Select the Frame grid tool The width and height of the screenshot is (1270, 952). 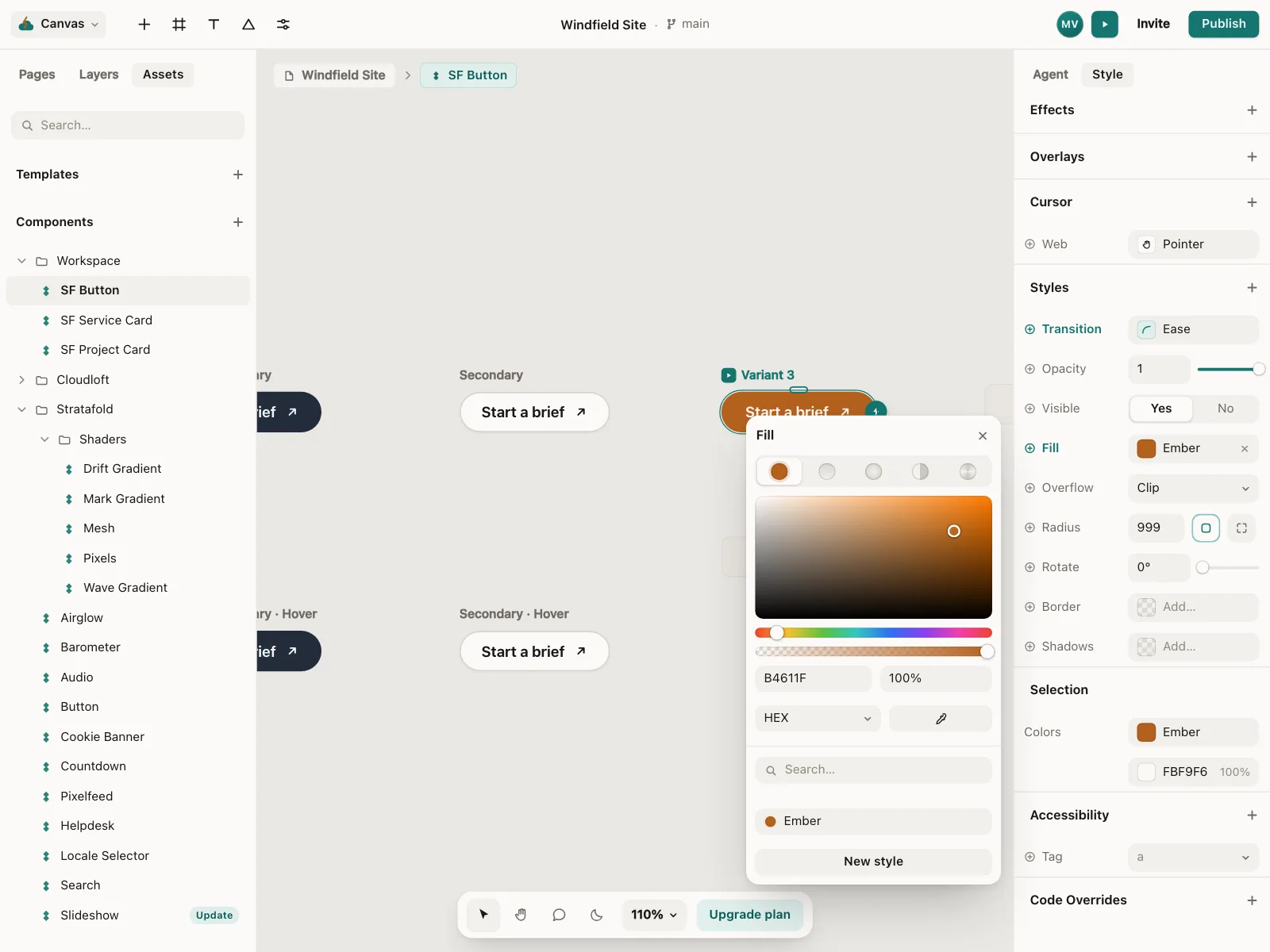[x=179, y=25]
